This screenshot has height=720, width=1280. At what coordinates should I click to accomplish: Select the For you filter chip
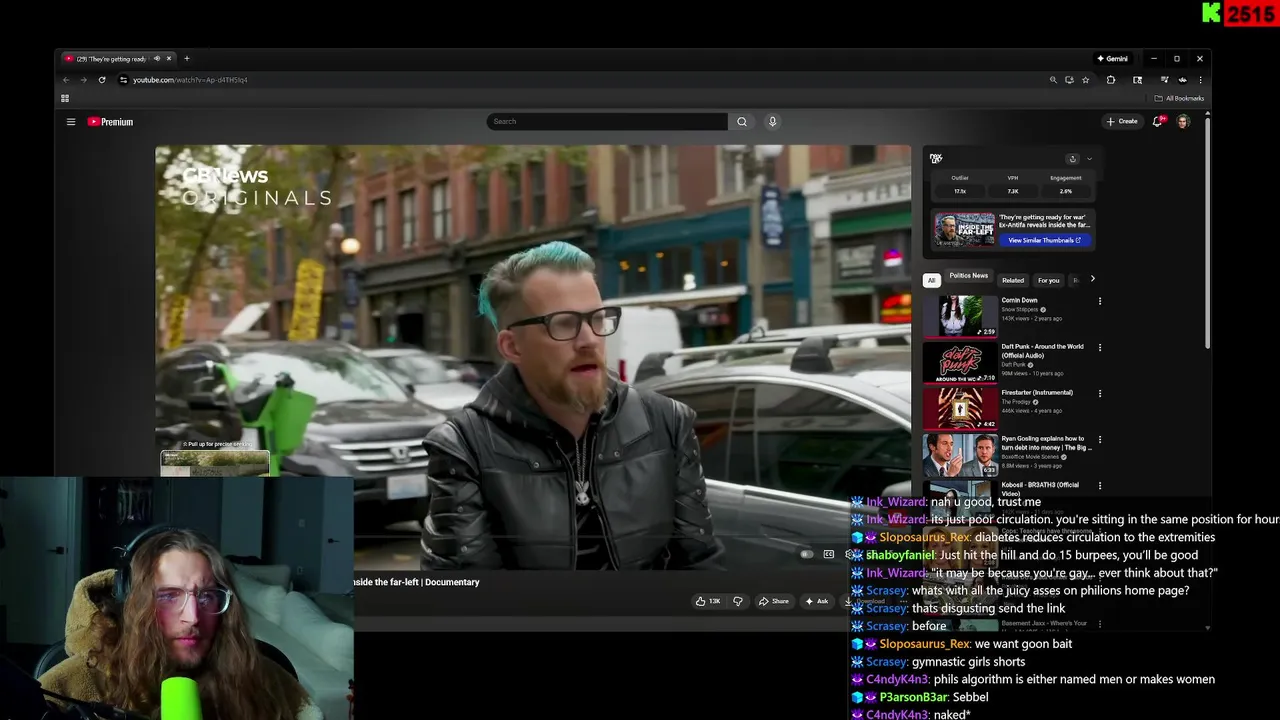tap(1048, 280)
